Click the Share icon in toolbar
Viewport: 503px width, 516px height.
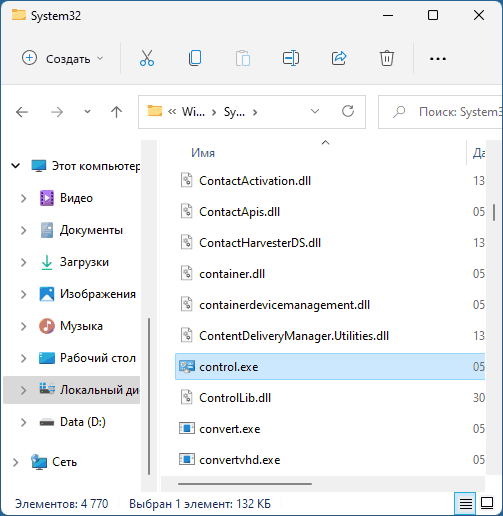339,58
